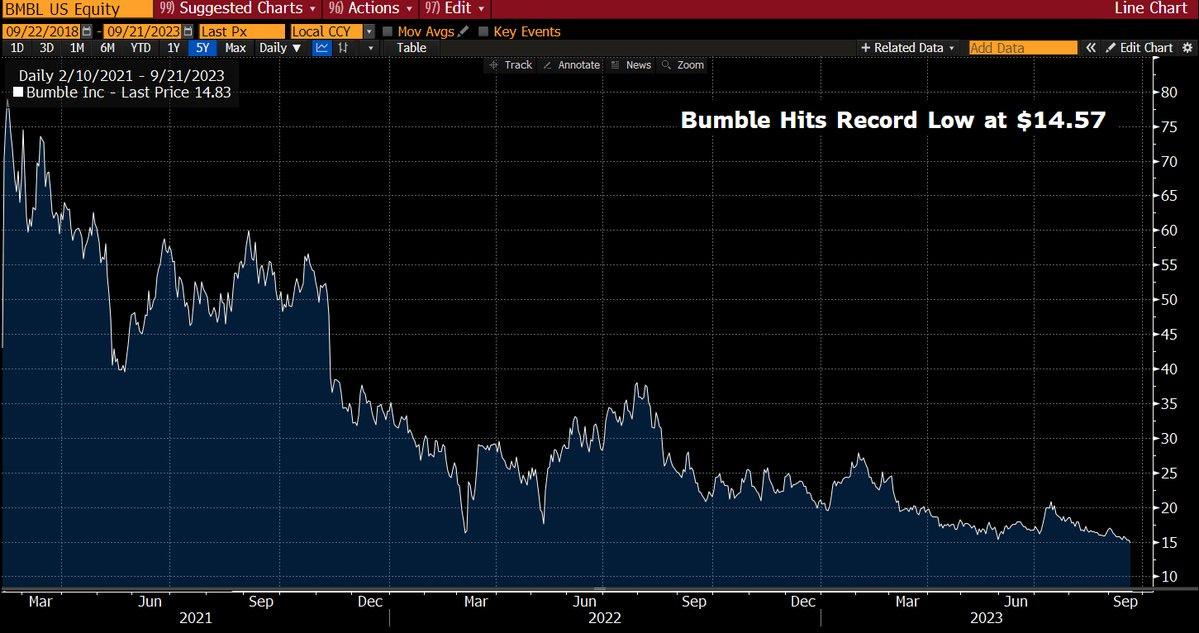Image resolution: width=1199 pixels, height=633 pixels.
Task: Click the Bumble Inc Last Price legend entry
Action: click(x=128, y=93)
